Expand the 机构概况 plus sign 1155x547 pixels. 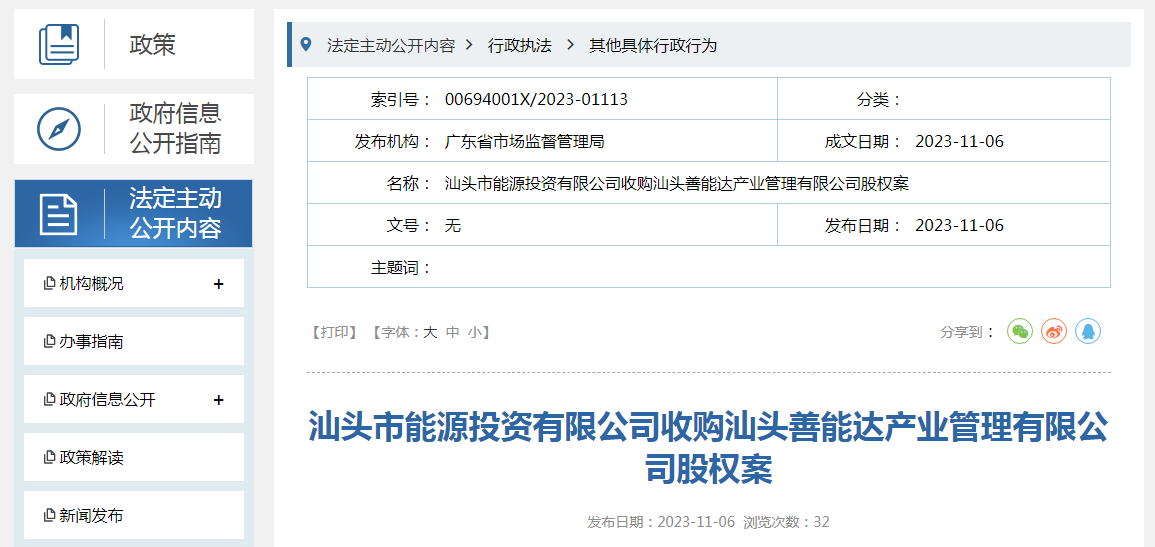pyautogui.click(x=218, y=283)
